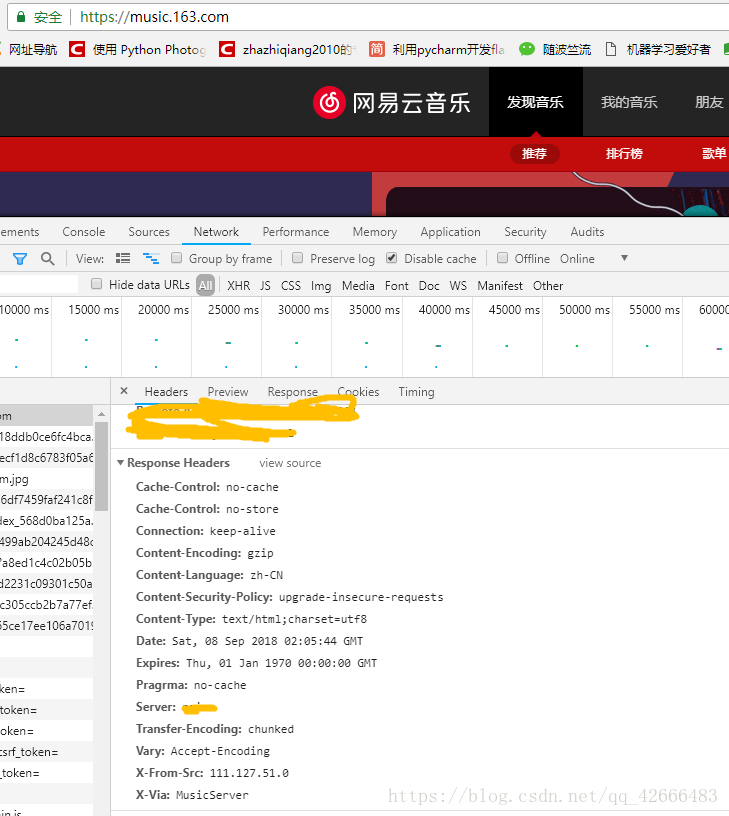729x816 pixels.
Task: Open the 使用 Python Photog bookmark icon
Action: (77, 49)
